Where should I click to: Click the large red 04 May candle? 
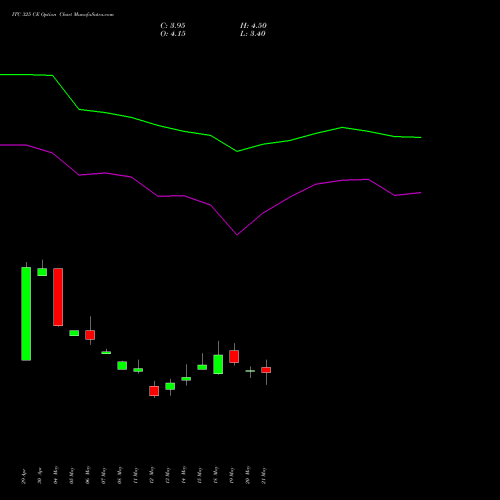58,297
